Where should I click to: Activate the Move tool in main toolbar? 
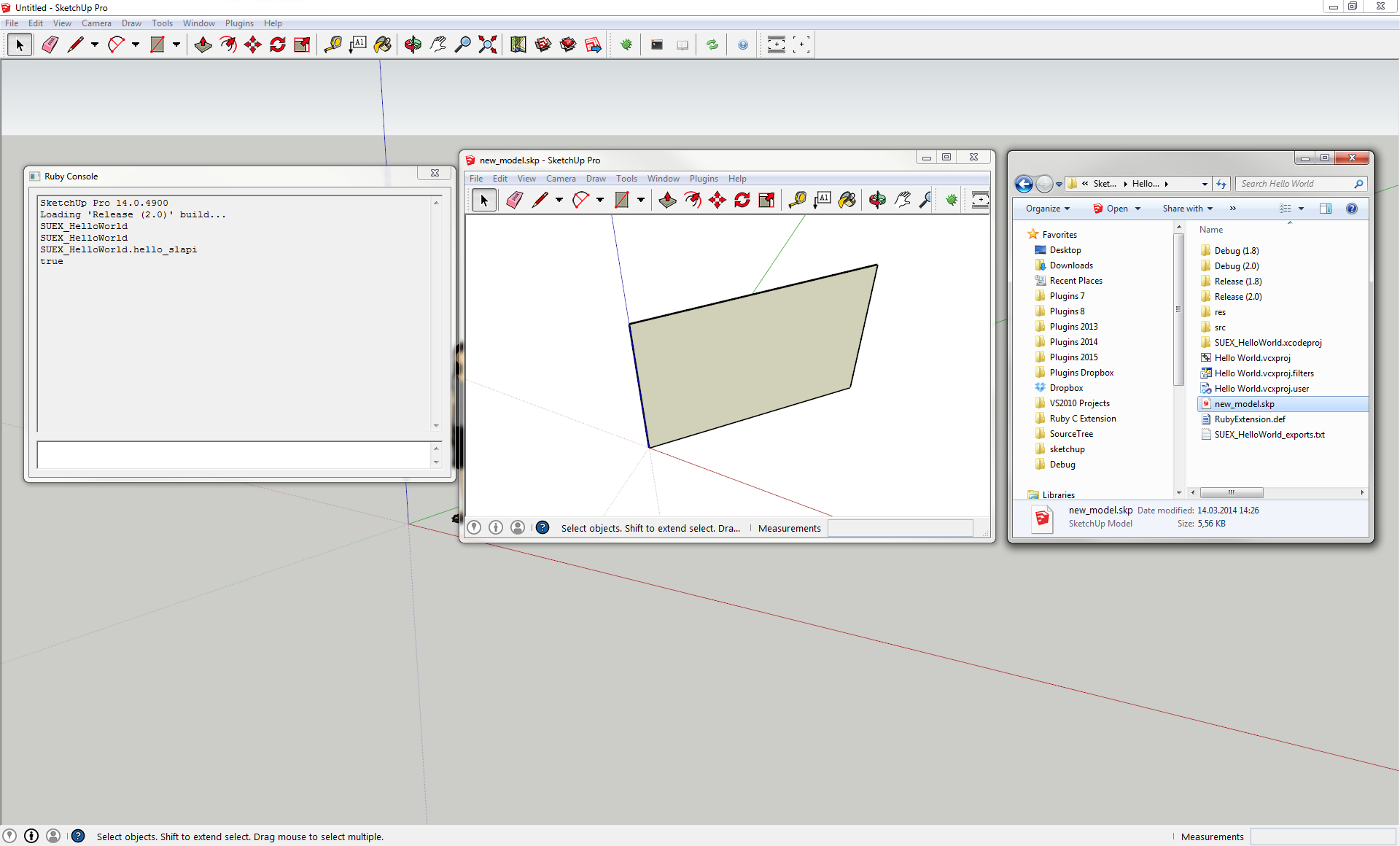253,45
